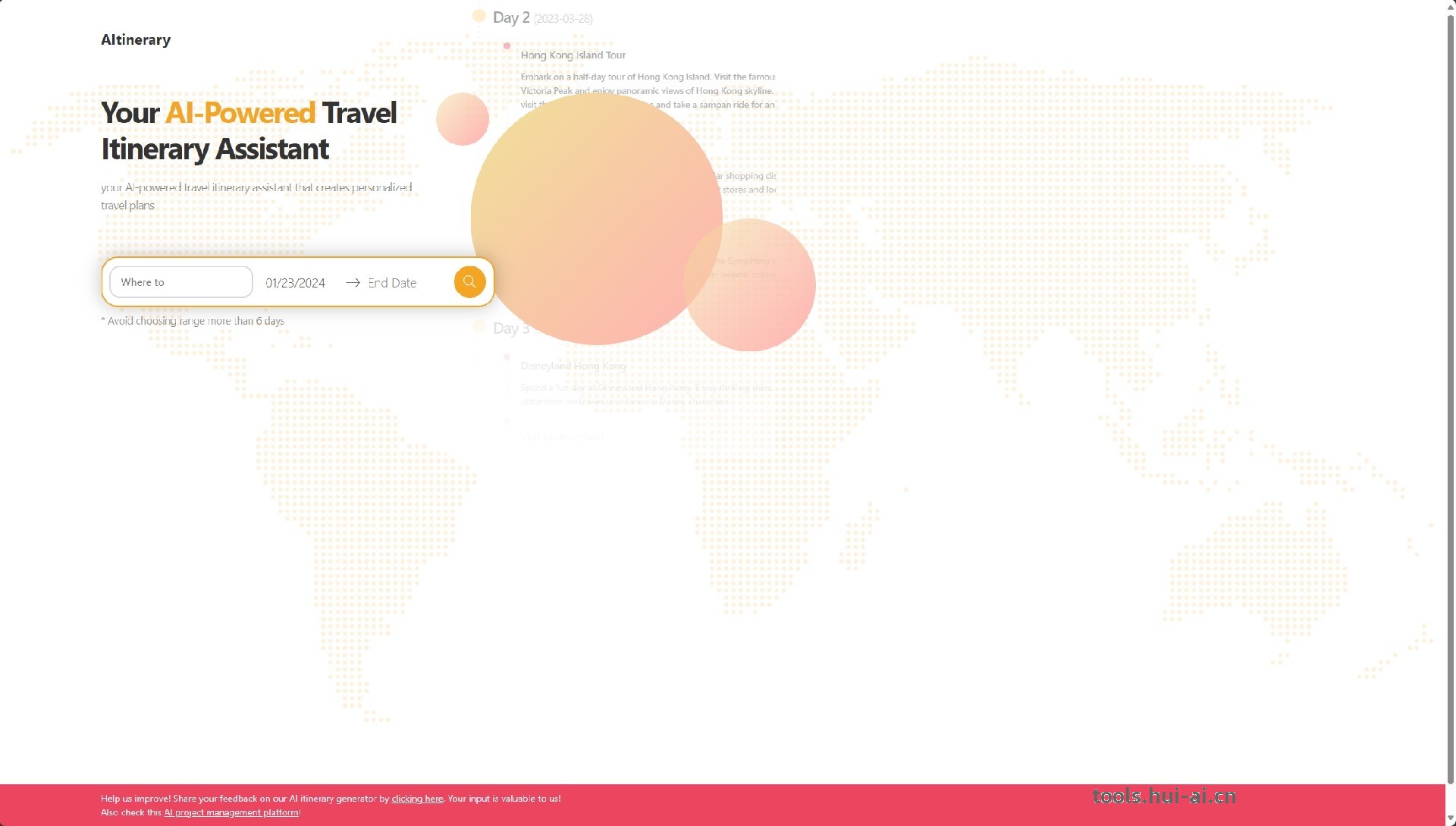
Task: Follow the 'clicking here' feedback link
Action: 417,799
